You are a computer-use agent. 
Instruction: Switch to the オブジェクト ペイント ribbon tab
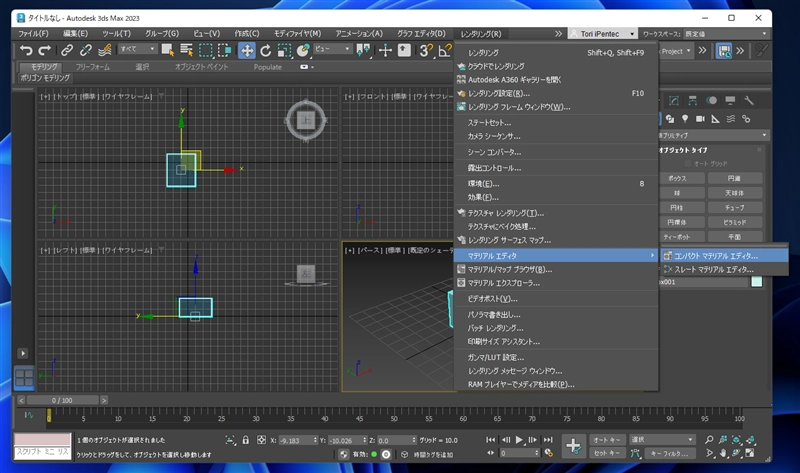(202, 67)
